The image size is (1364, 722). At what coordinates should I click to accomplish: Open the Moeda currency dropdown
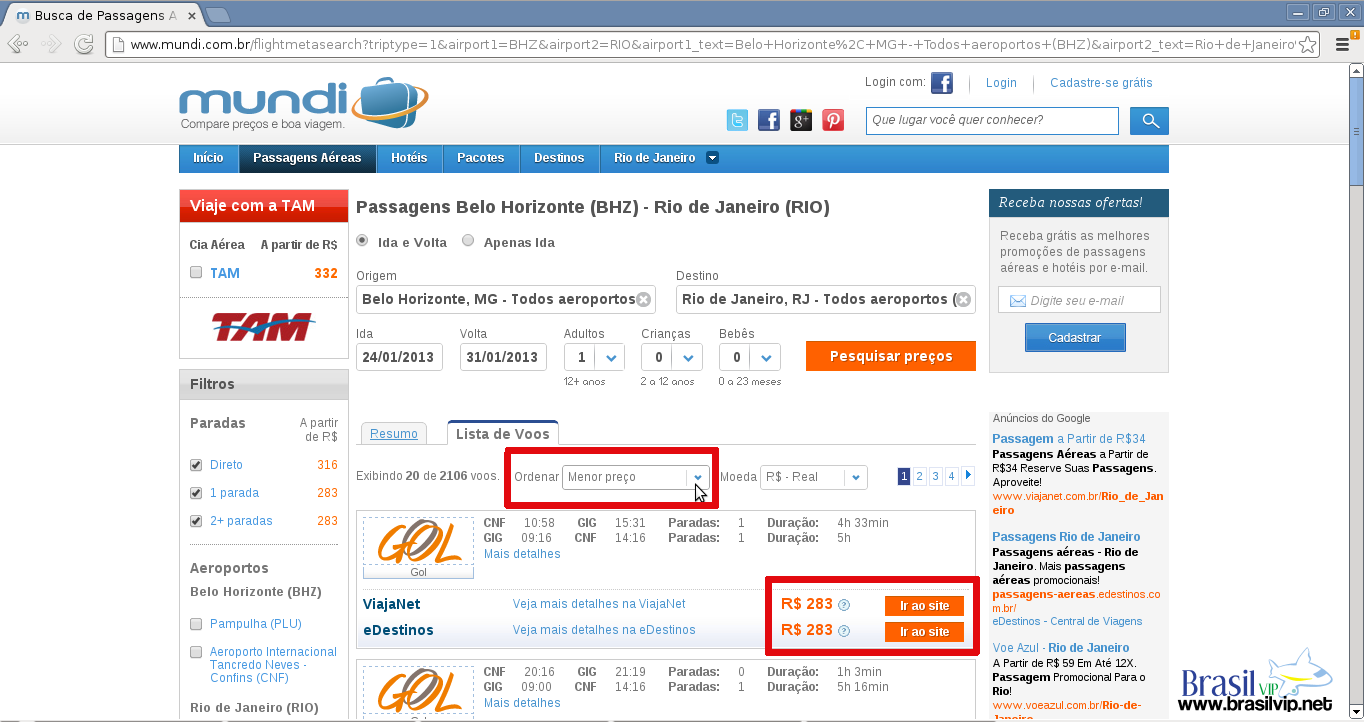814,477
